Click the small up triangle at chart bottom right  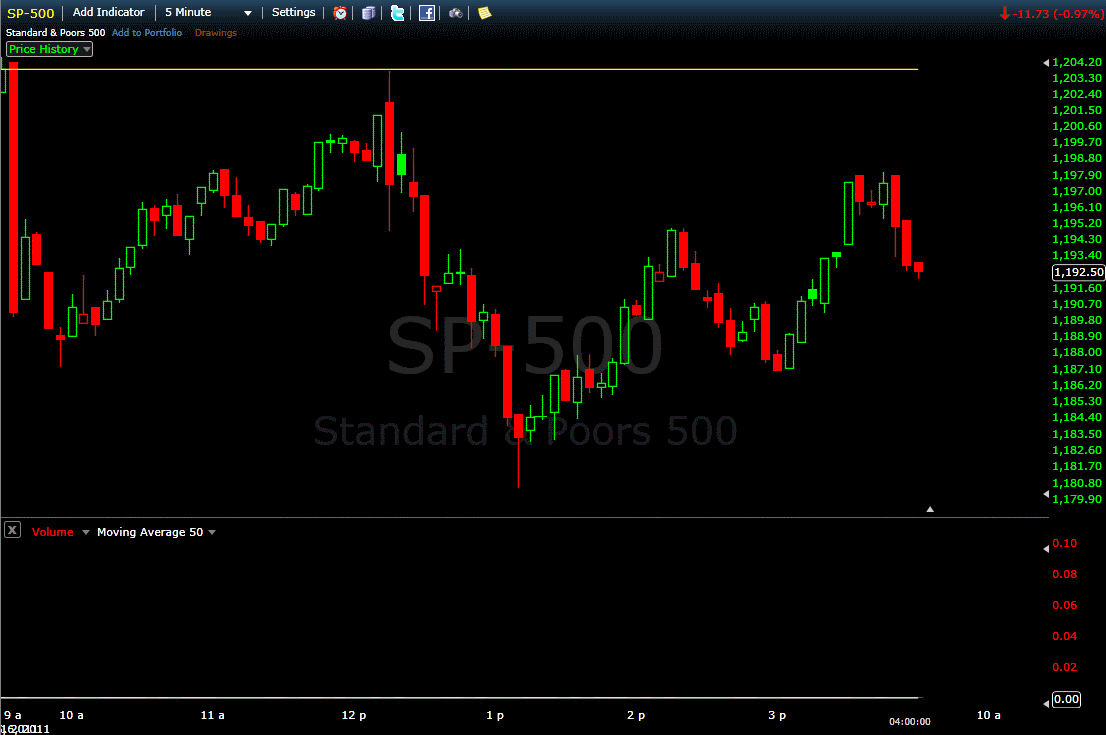click(x=930, y=509)
